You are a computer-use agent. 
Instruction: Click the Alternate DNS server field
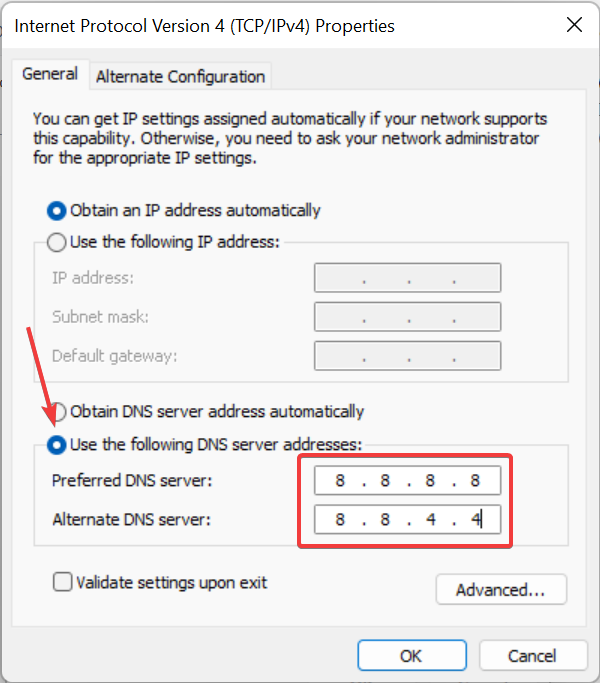[407, 519]
